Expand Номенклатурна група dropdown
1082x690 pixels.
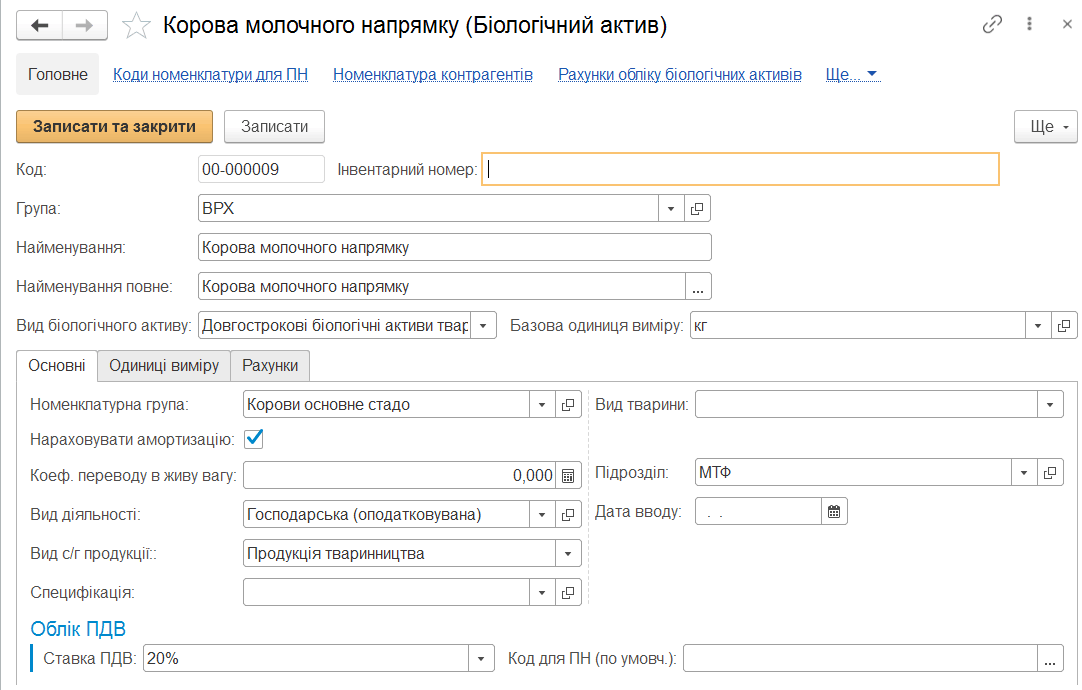point(542,404)
